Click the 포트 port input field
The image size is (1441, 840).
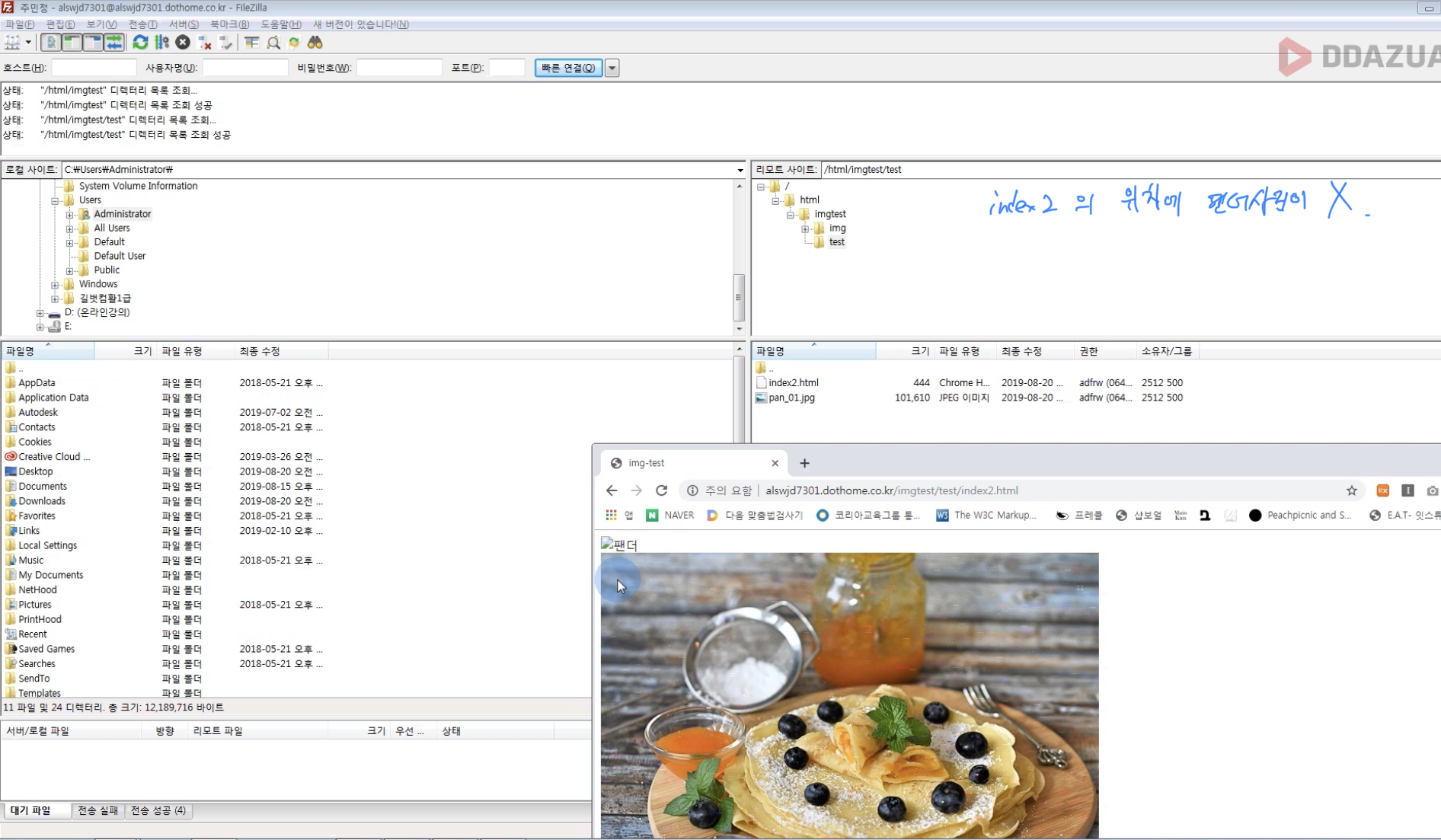tap(506, 68)
